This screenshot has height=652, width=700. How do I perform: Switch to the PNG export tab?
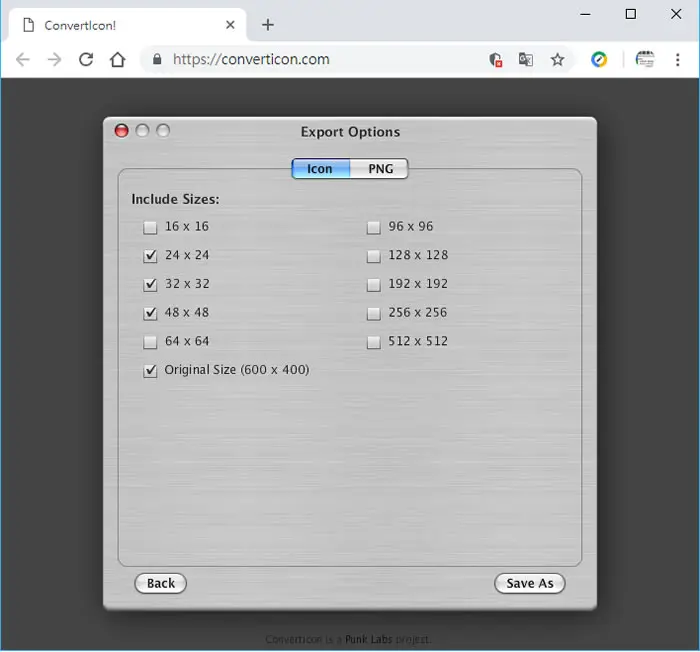click(x=379, y=169)
